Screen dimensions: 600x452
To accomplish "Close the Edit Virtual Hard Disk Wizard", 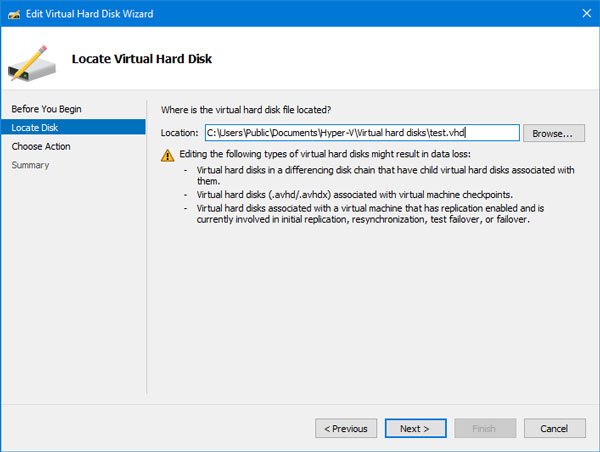I will coord(586,13).
